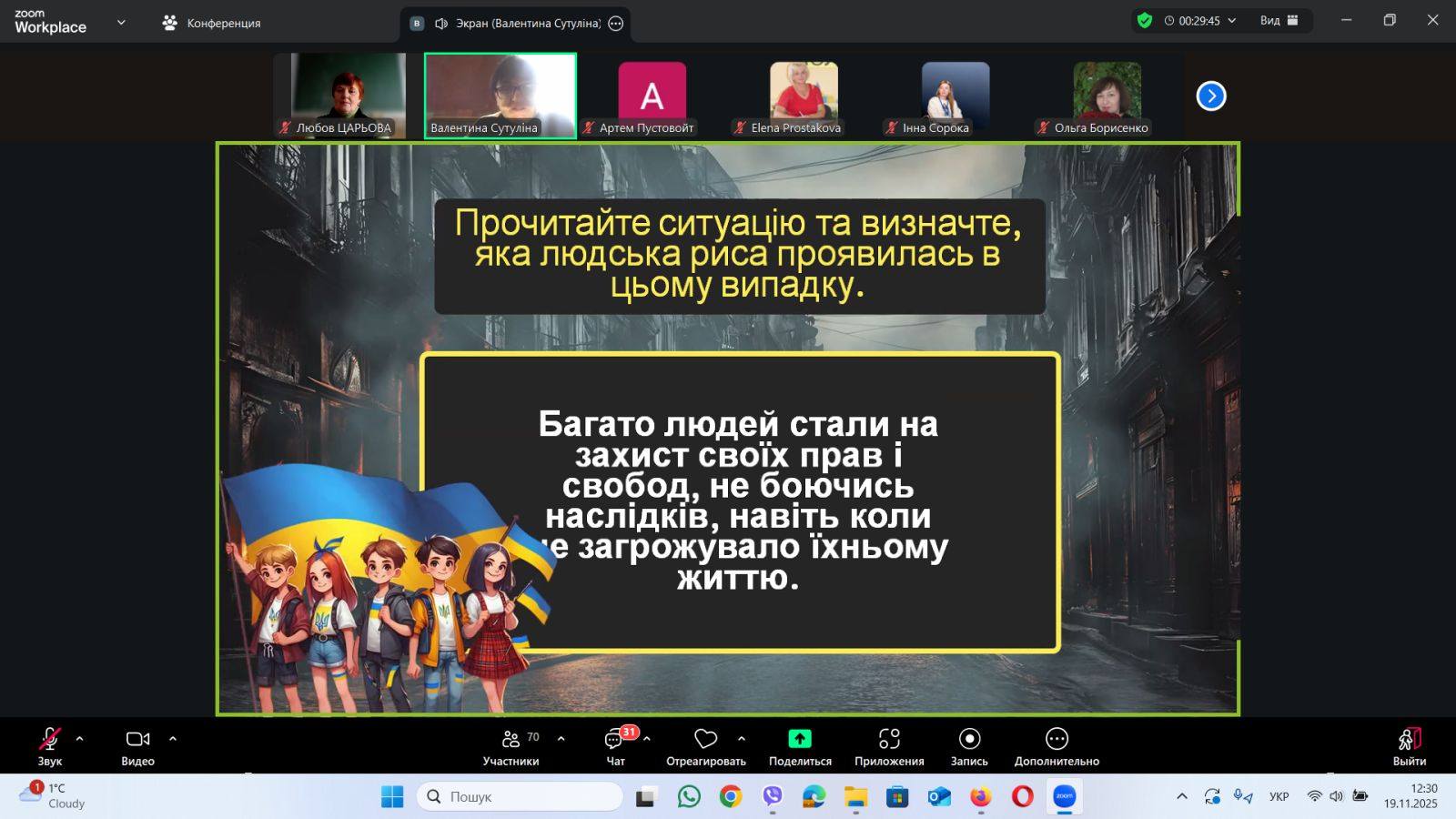Click the green encryption shield icon
Viewport: 1456px width, 819px height.
[x=1145, y=21]
